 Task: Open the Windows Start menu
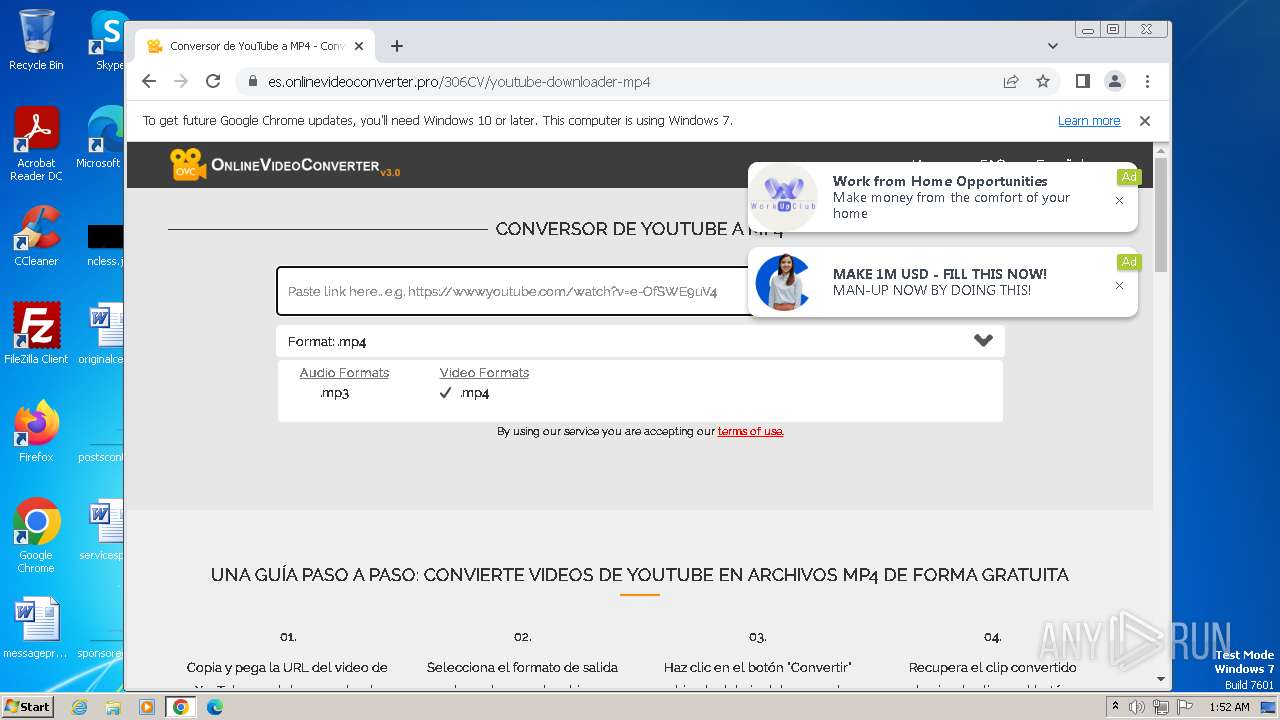click(x=27, y=706)
